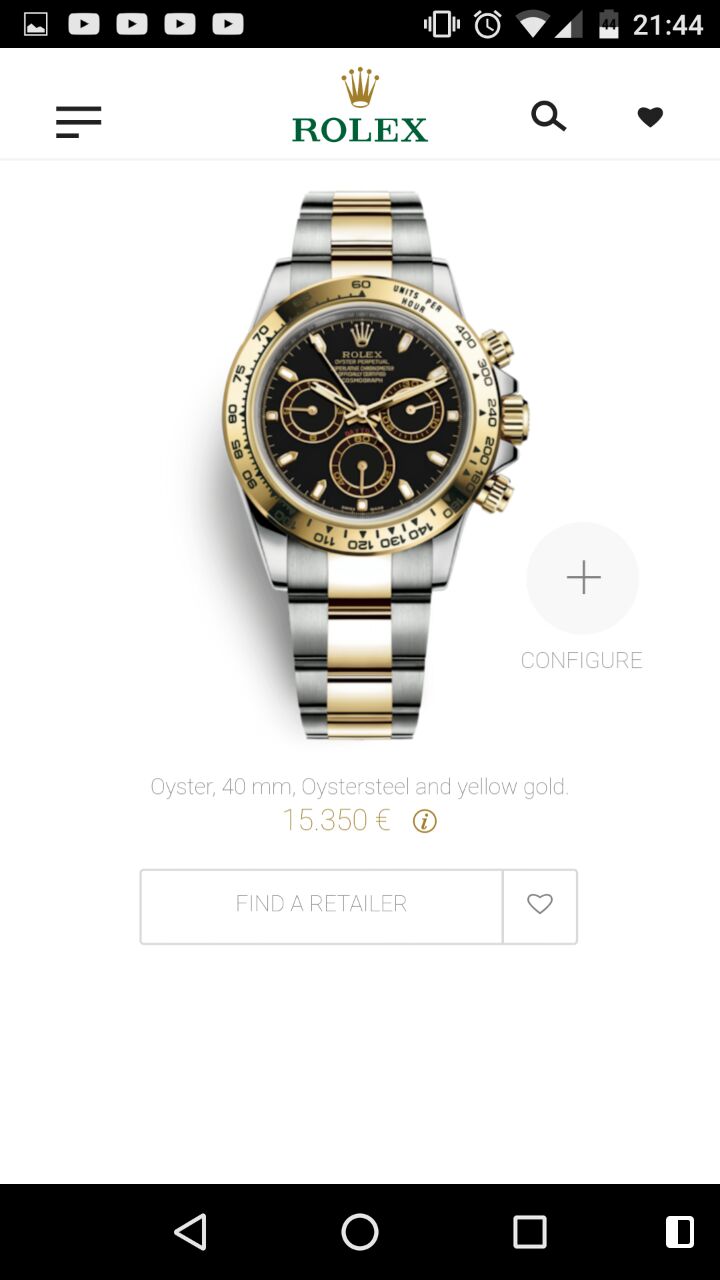The image size is (720, 1280).
Task: Tap the 15.350 € price text
Action: (x=336, y=820)
